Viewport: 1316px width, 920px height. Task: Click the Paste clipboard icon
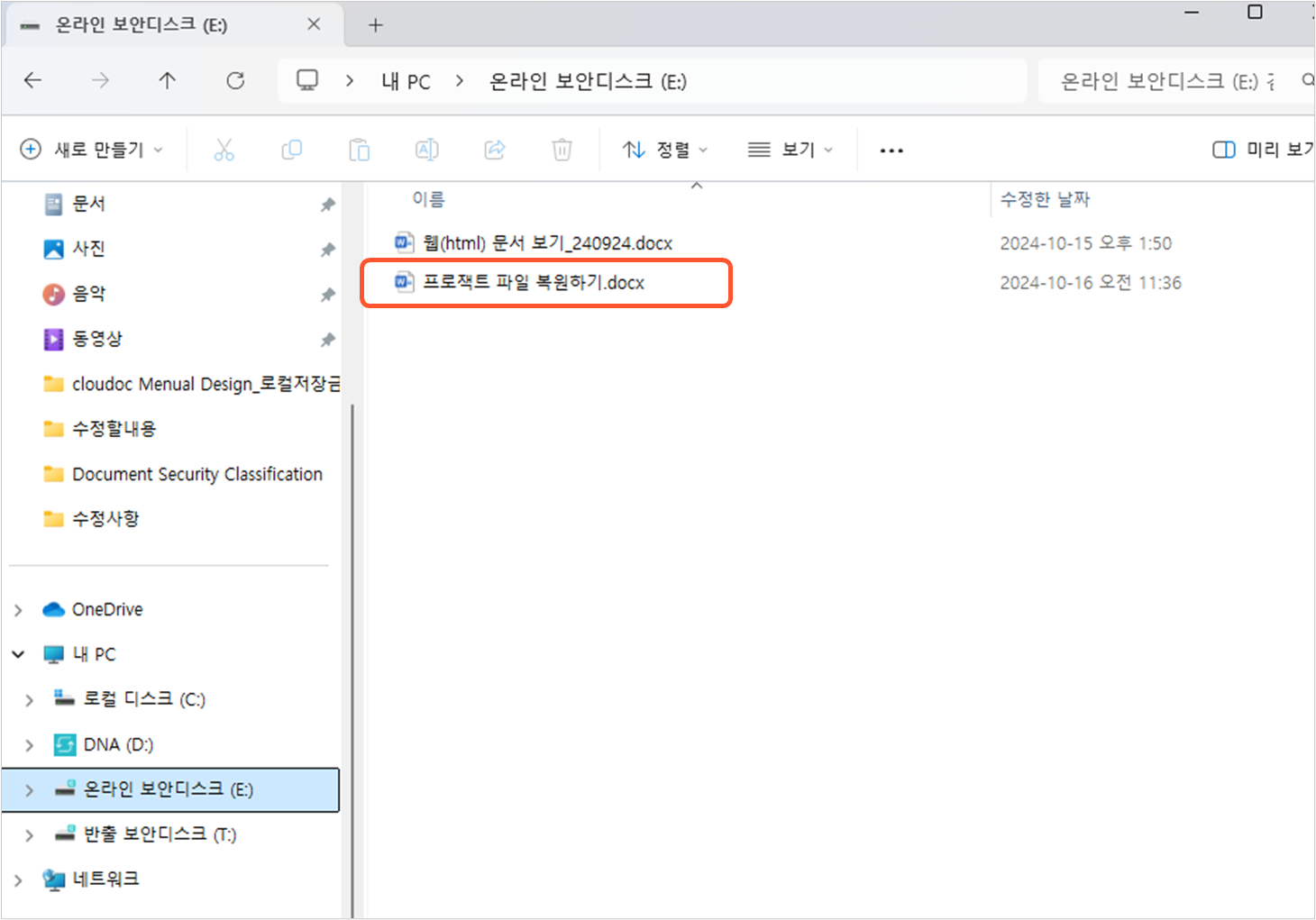coord(359,150)
